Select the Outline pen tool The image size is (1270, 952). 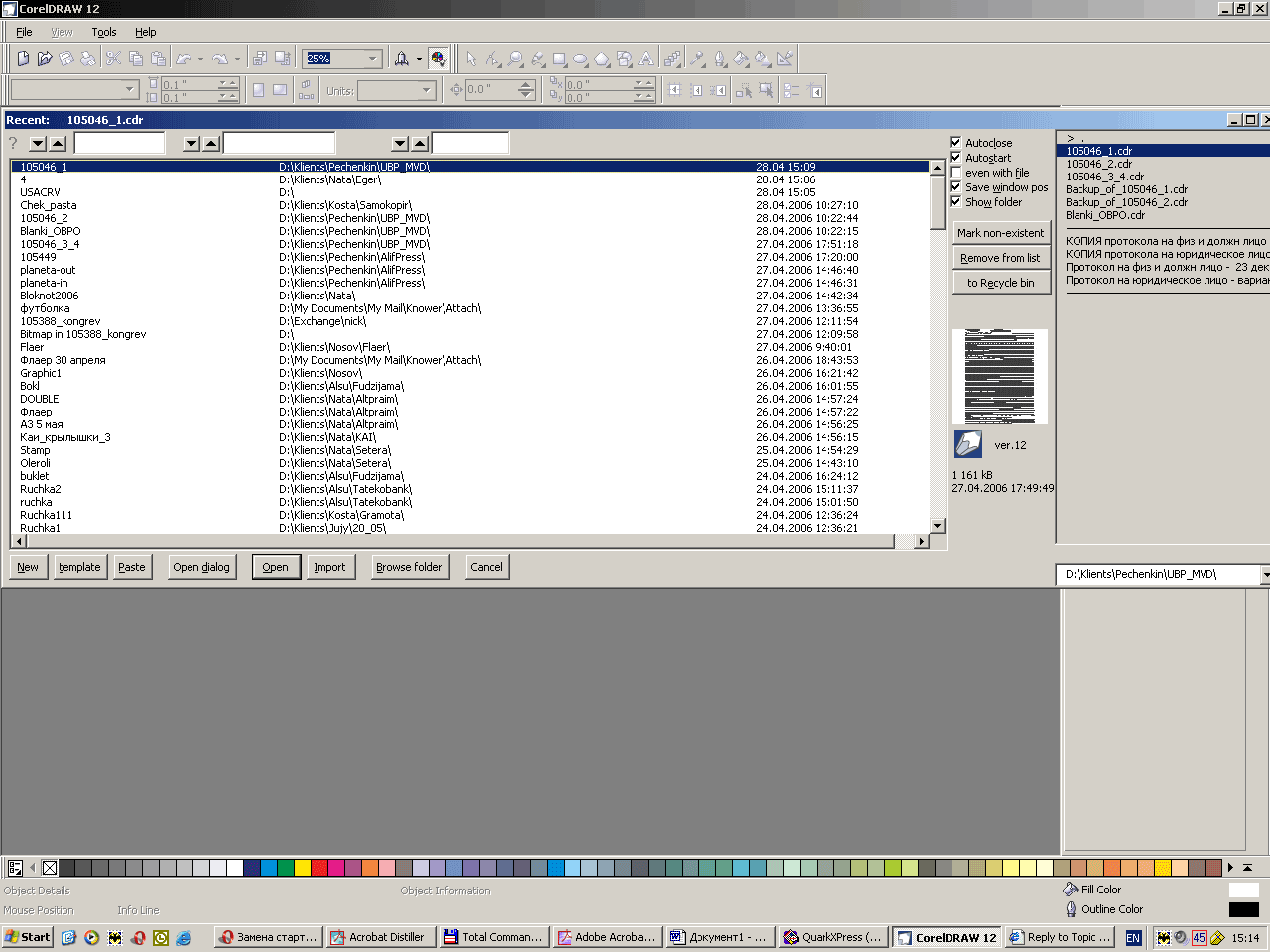[x=719, y=59]
